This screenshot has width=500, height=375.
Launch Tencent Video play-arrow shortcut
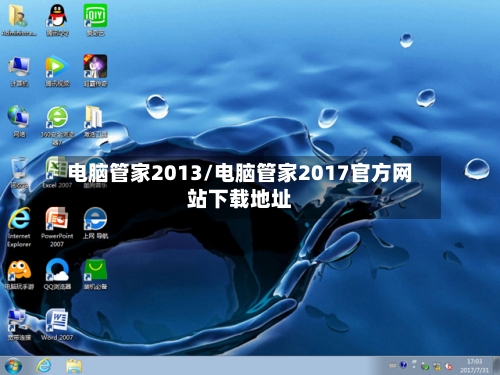tap(57, 71)
